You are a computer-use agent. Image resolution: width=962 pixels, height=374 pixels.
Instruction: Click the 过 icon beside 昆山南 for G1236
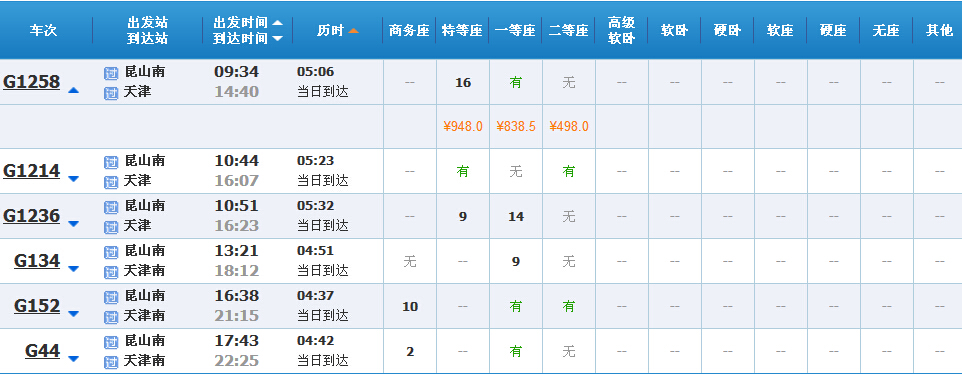[x=110, y=207]
